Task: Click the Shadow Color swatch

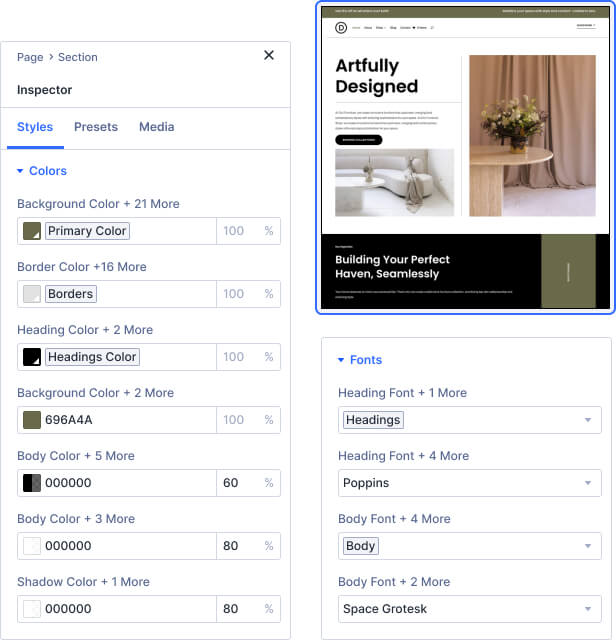Action: click(x=32, y=609)
